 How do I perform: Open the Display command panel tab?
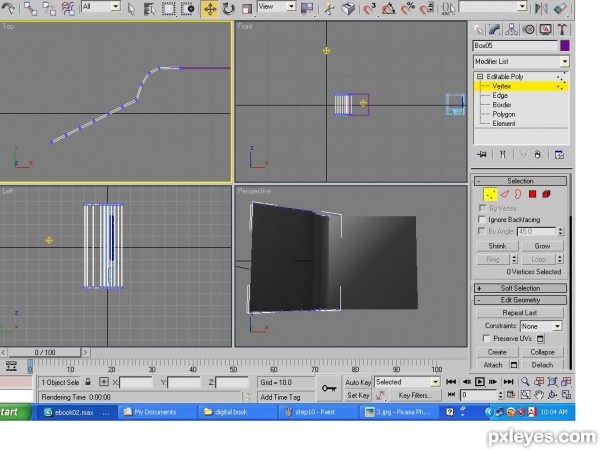click(546, 29)
